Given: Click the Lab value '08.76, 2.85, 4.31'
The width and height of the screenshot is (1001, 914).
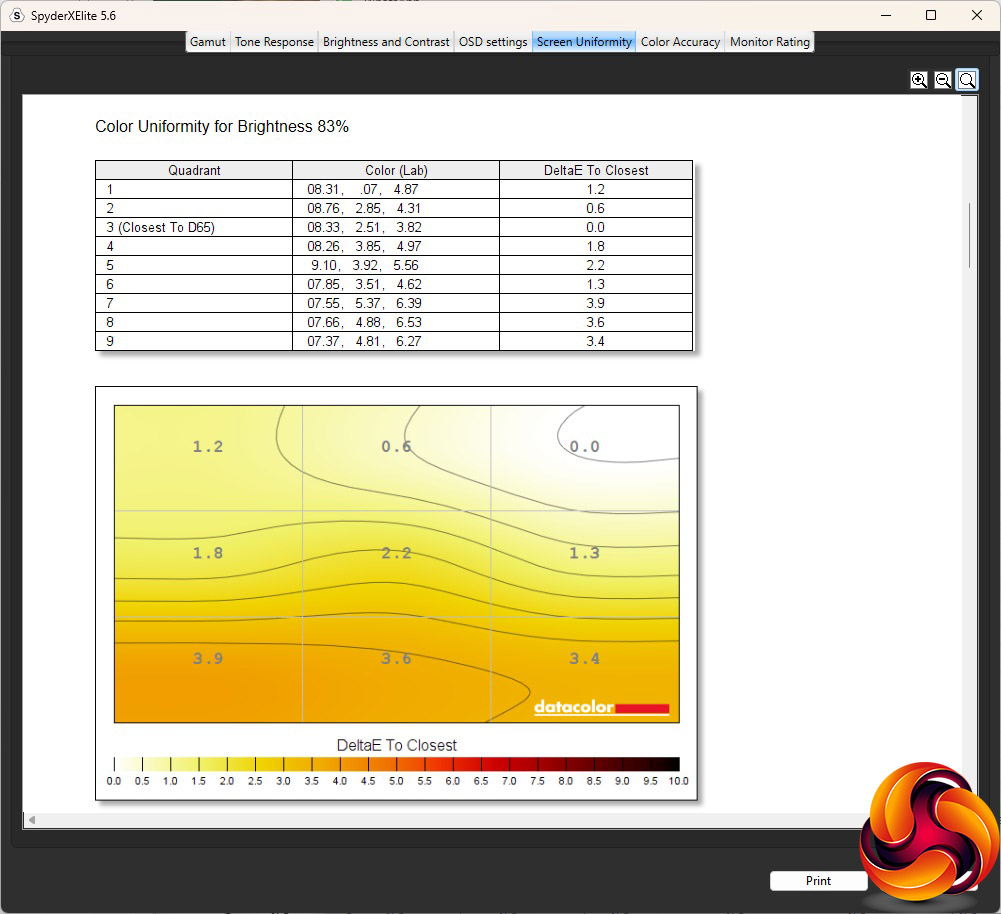Looking at the screenshot, I should coord(364,208).
